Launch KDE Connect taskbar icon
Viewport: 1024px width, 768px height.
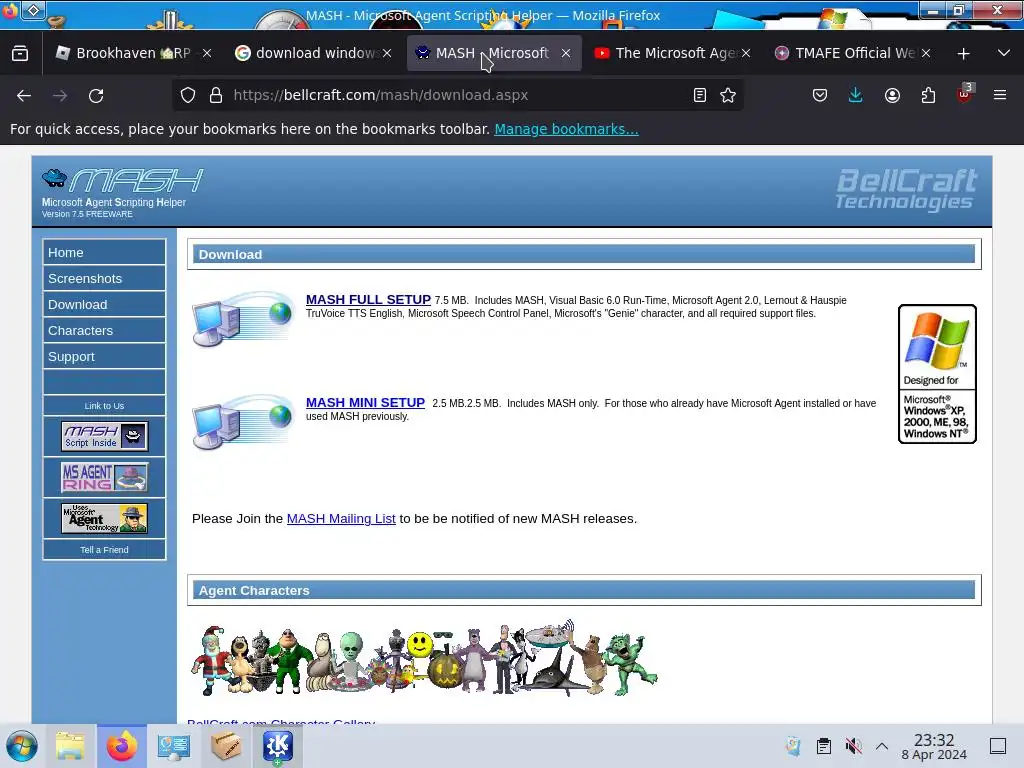[x=278, y=746]
